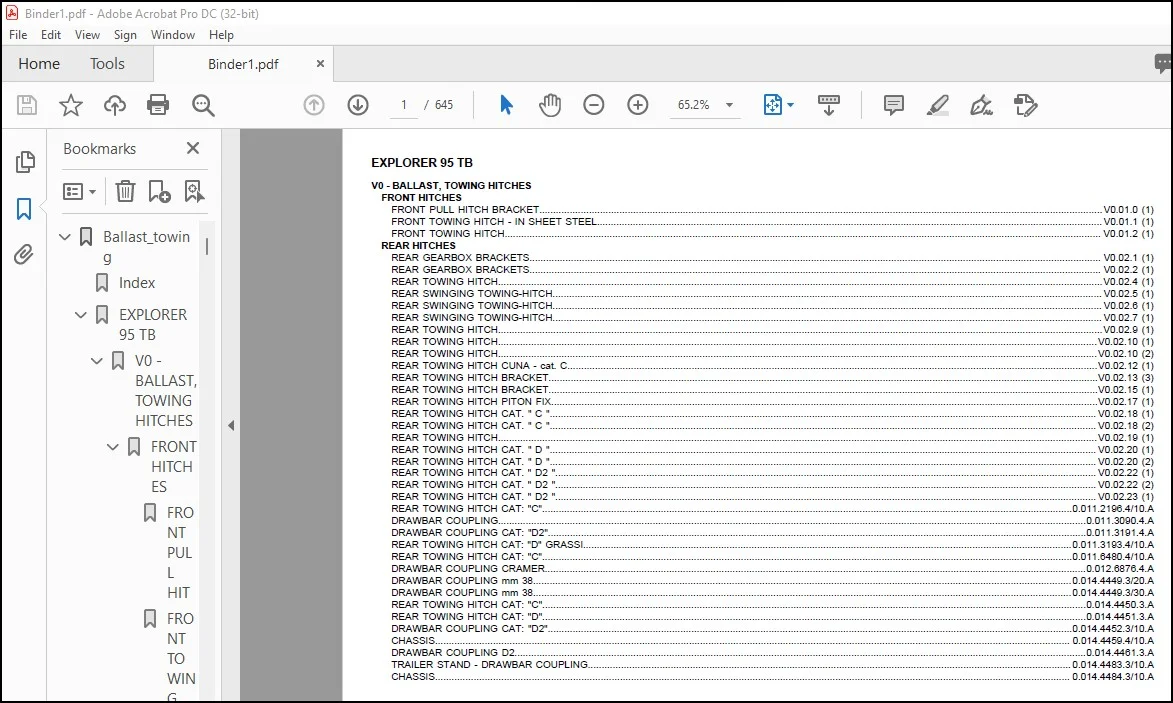The image size is (1173, 703).
Task: Add file to starred favorites
Action: pos(71,105)
